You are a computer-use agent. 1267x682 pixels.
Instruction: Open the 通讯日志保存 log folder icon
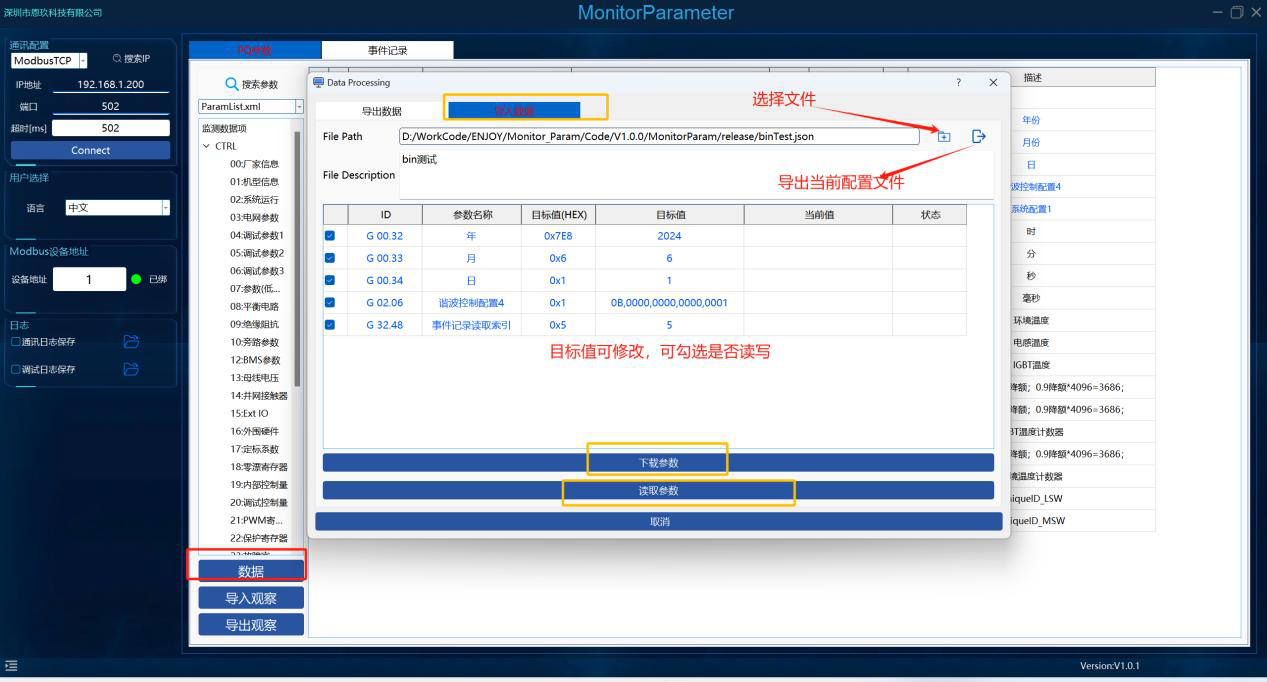(x=131, y=341)
